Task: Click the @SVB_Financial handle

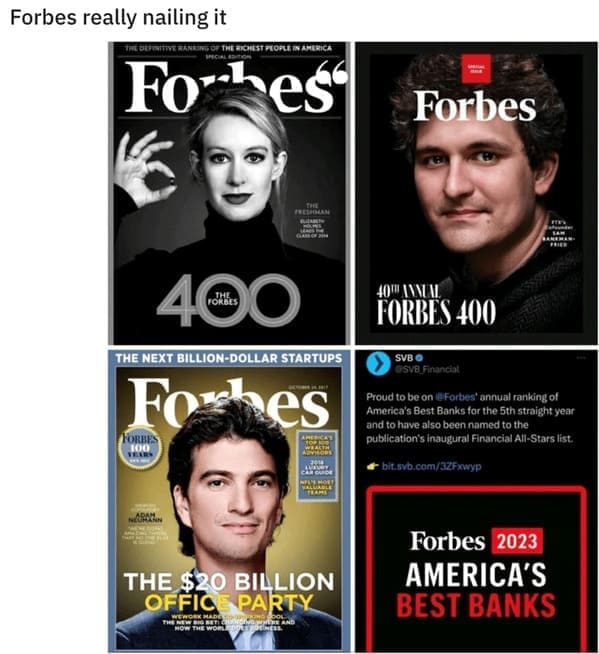Action: click(x=427, y=369)
